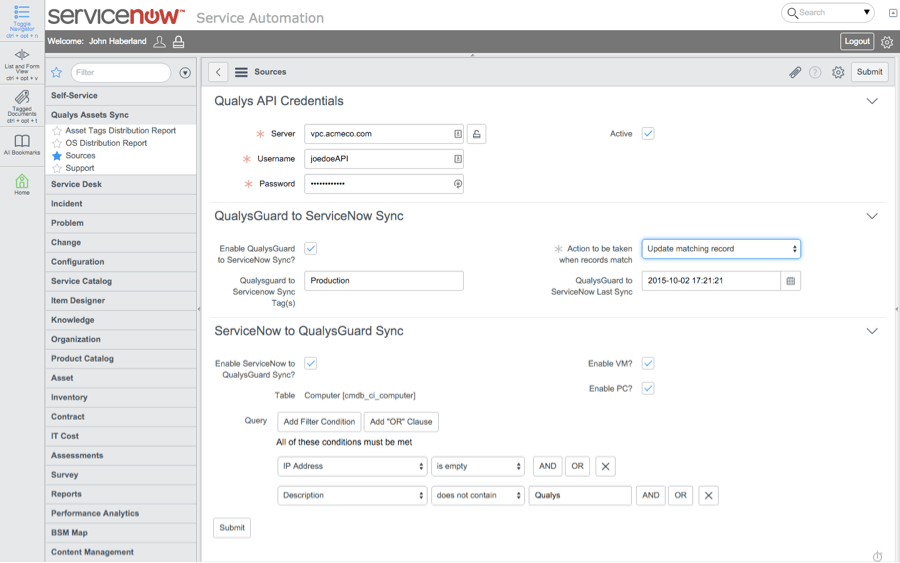Image resolution: width=900 pixels, height=563 pixels.
Task: Open the does not contain operator dropdown
Action: point(478,495)
